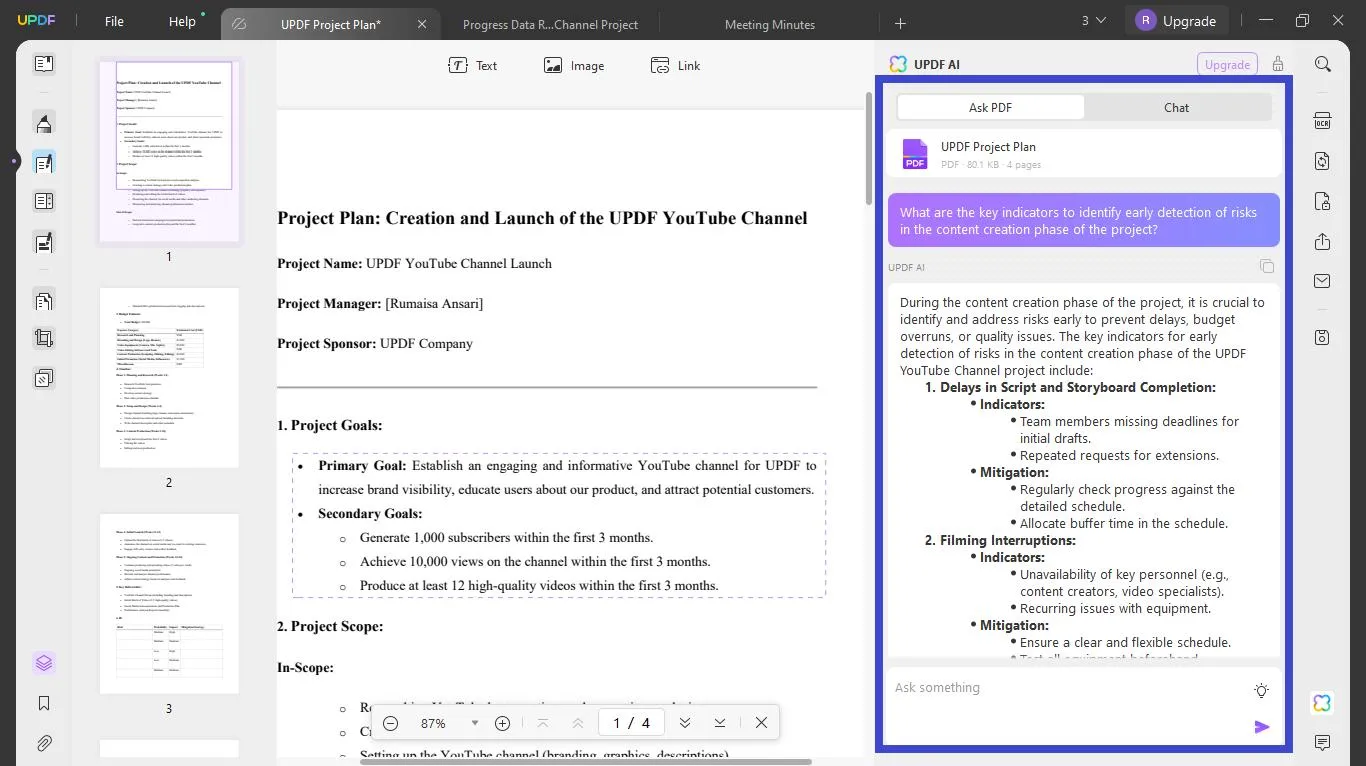Click the lightbulb prompt suggestions icon
This screenshot has width=1366, height=766.
click(1261, 691)
